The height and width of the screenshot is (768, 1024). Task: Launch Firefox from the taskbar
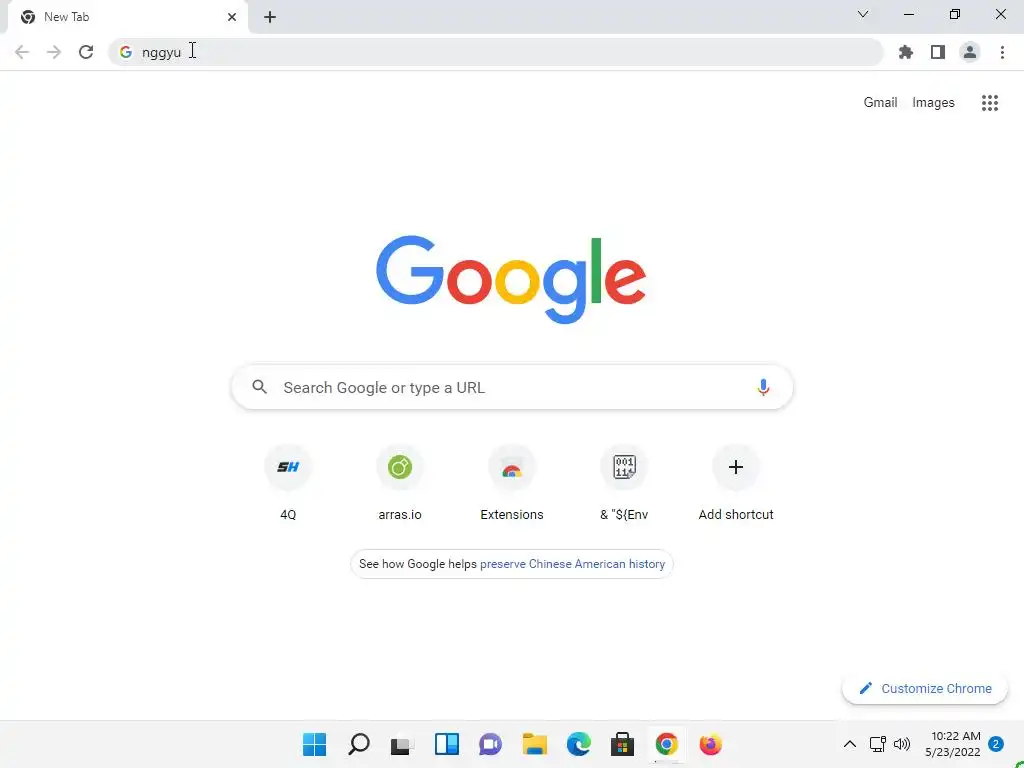click(x=711, y=744)
